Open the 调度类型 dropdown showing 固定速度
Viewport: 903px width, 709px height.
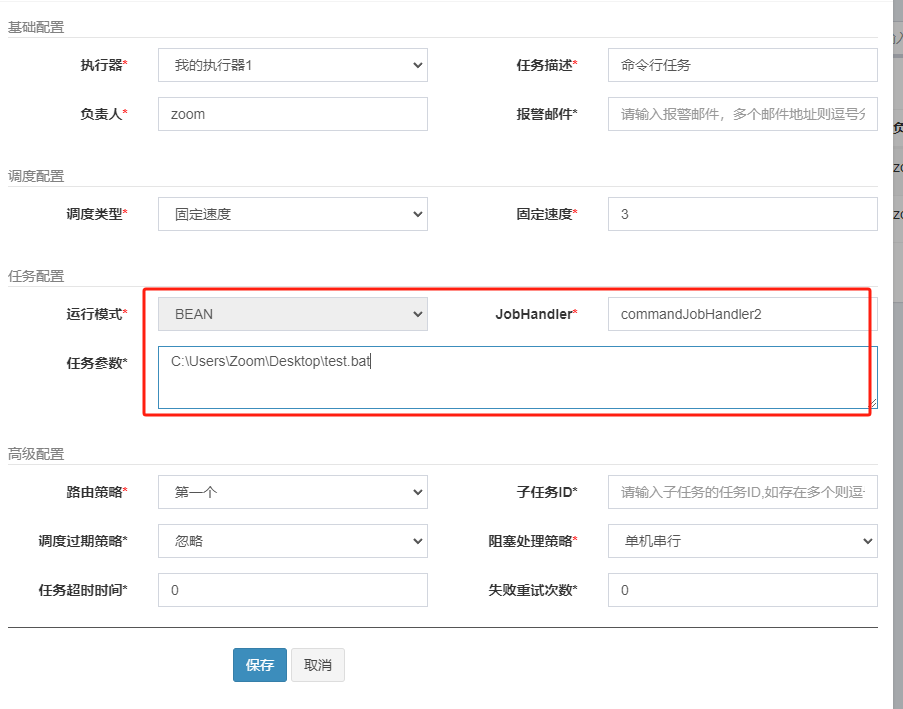pos(293,214)
